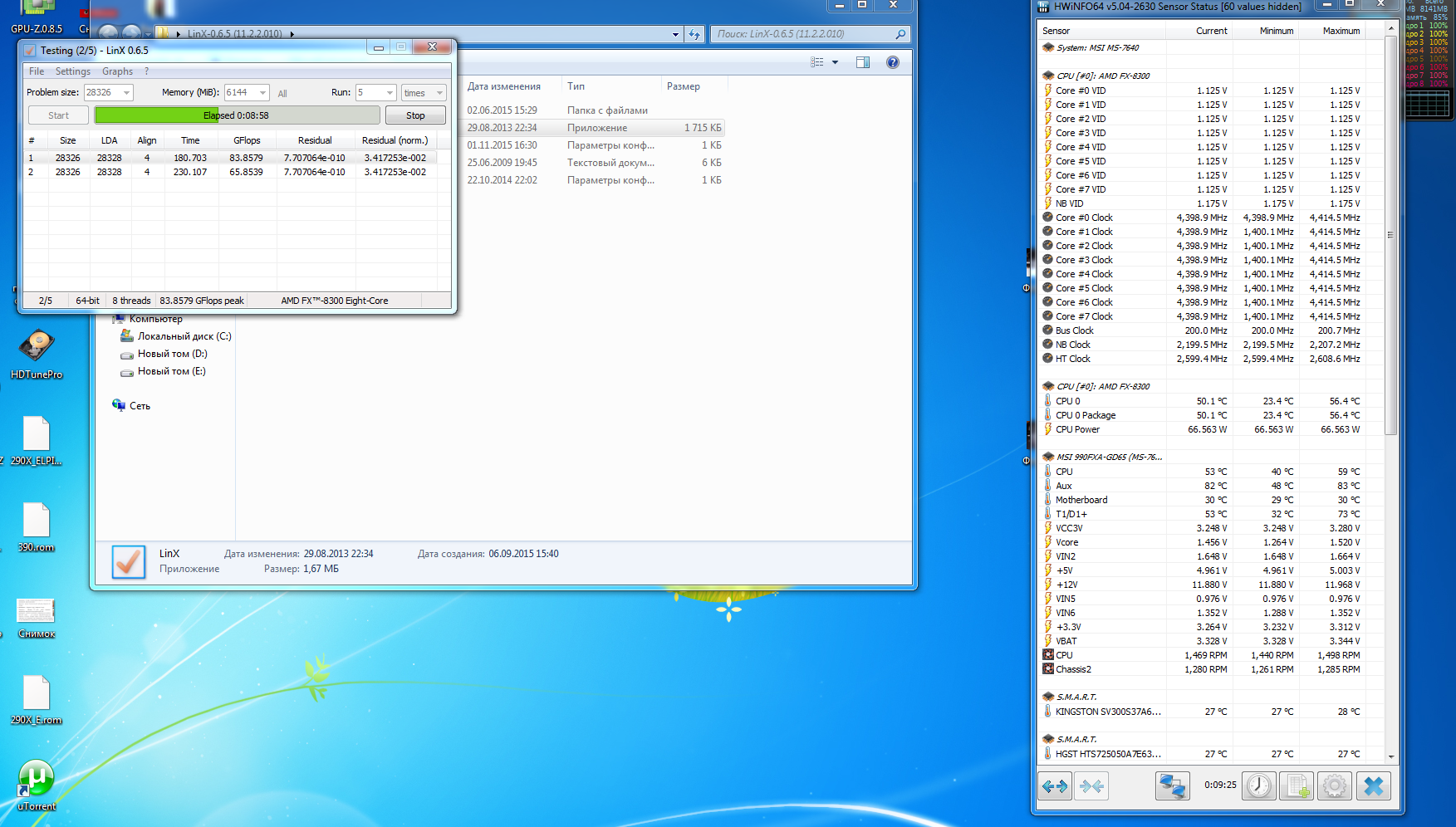
Task: Open the Explorer view options dropdown arrow
Action: click(x=835, y=62)
